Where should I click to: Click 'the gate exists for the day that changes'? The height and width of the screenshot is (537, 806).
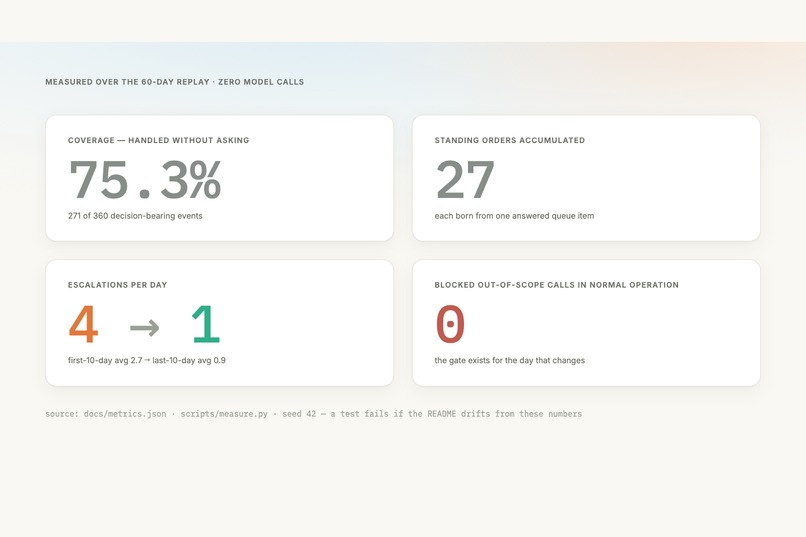(x=509, y=360)
